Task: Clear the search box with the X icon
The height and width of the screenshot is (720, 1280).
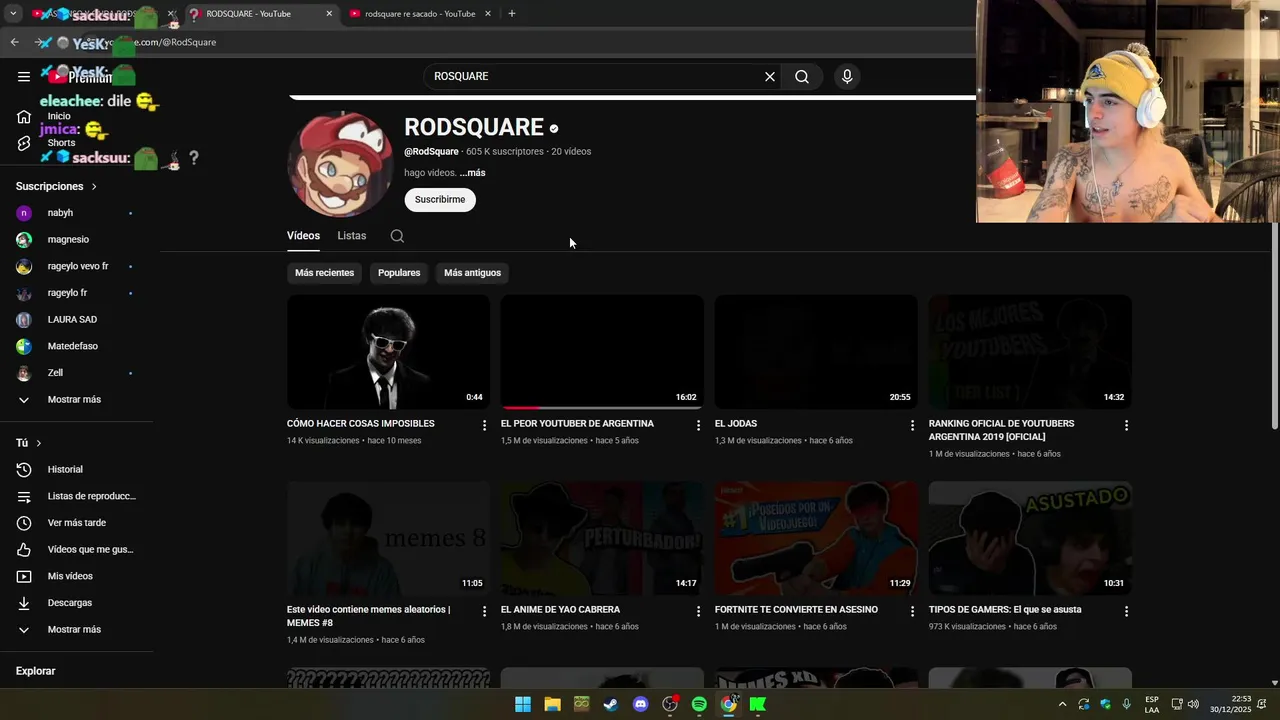Action: (770, 76)
